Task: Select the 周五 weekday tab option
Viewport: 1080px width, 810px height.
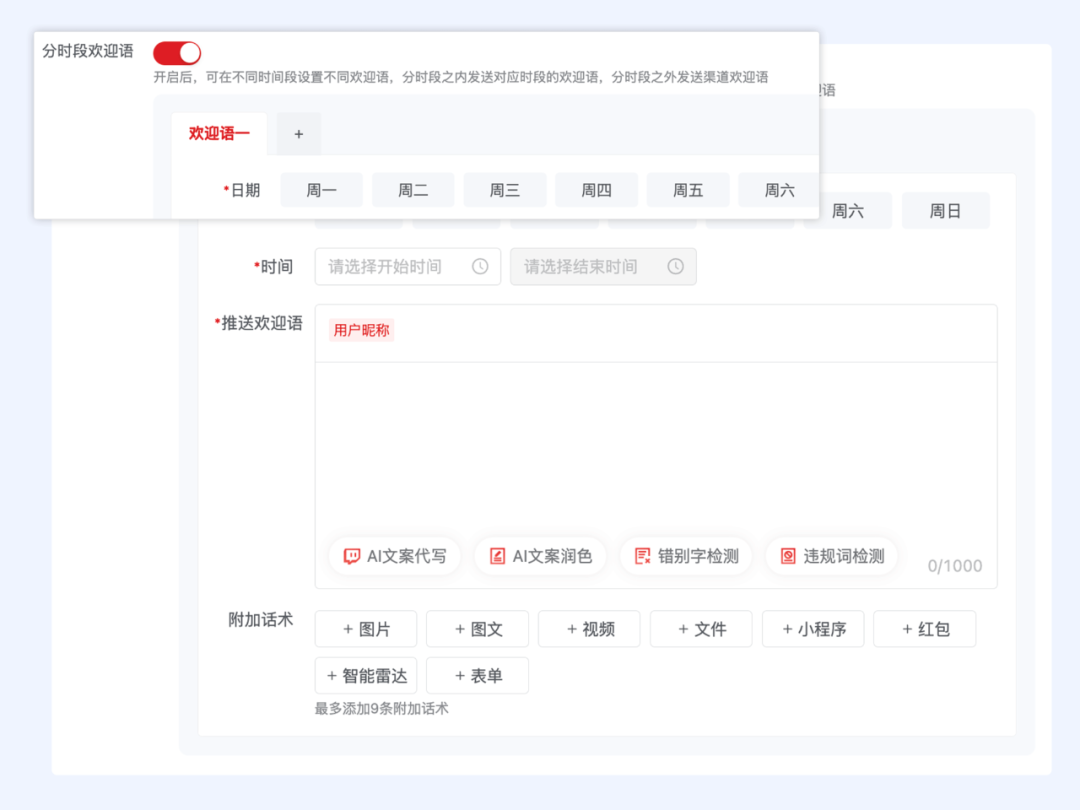Action: [x=689, y=189]
